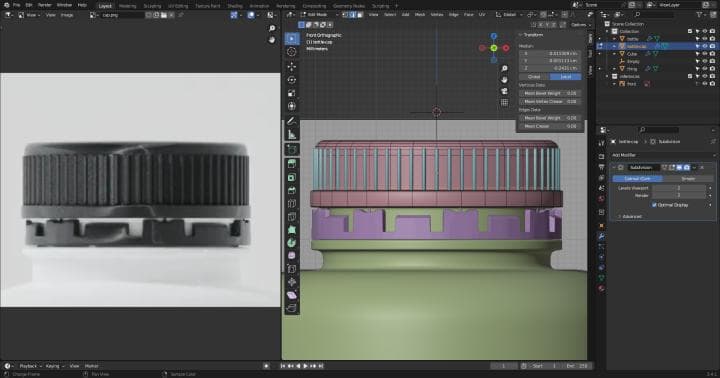Click the red X axis on navigation gizmo
The width and height of the screenshot is (720, 378).
tap(506, 48)
